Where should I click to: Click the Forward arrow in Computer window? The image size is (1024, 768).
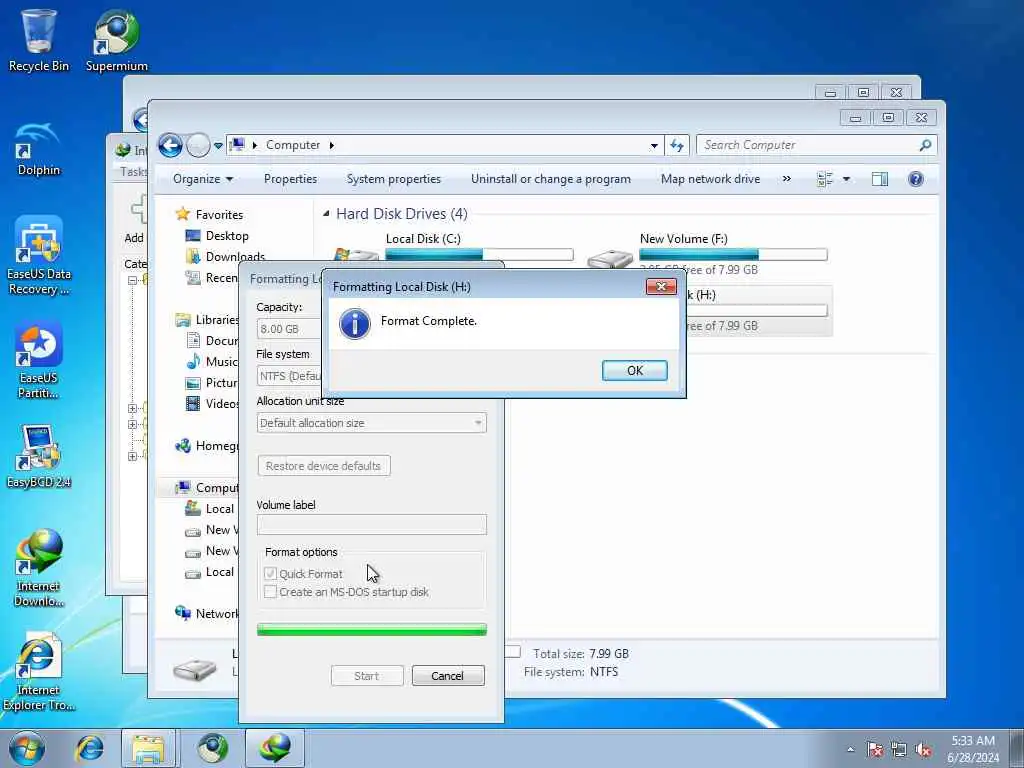click(199, 145)
